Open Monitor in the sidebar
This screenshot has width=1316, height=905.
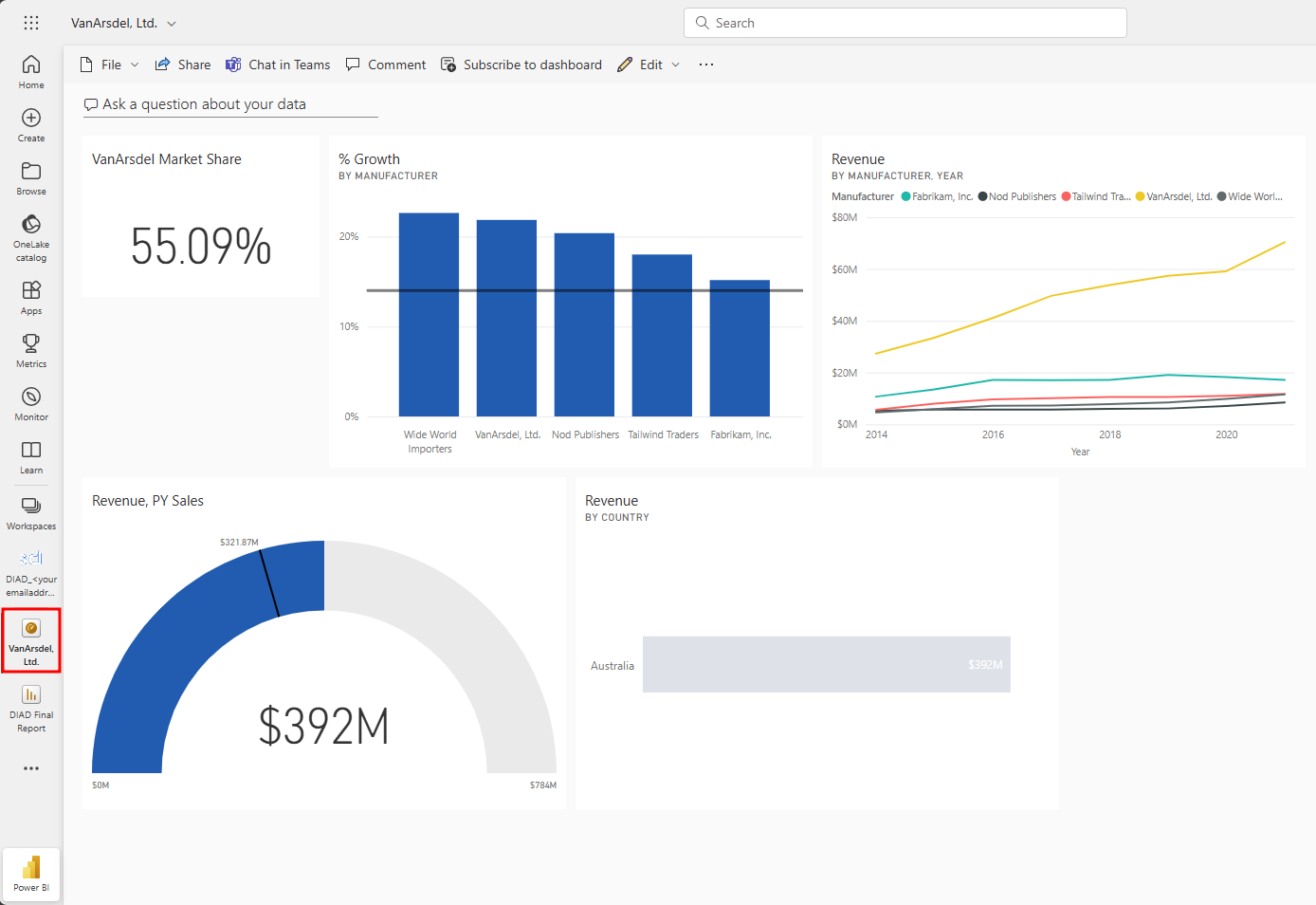[31, 404]
